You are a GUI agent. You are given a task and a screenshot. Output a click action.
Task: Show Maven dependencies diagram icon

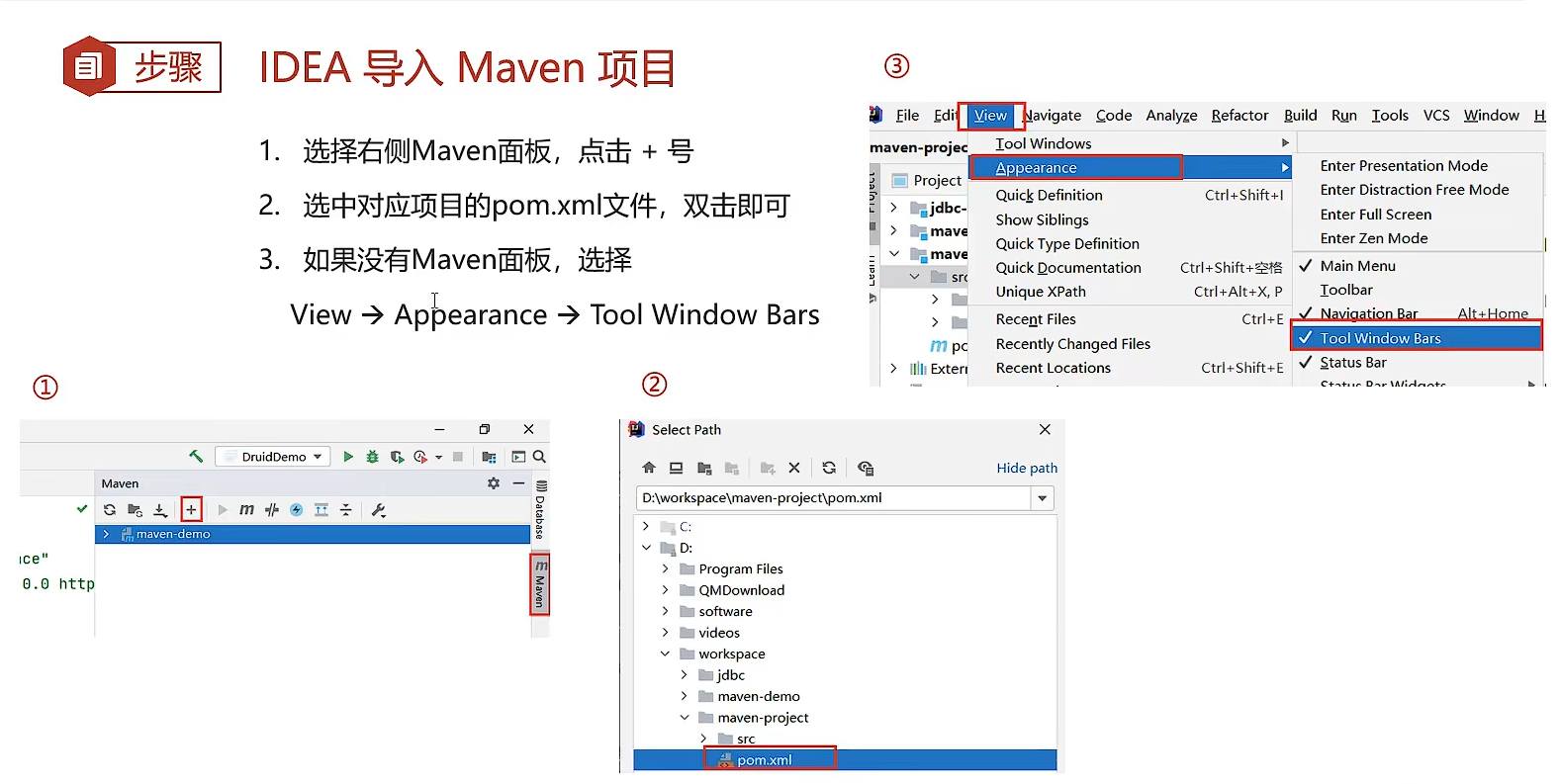pyautogui.click(x=321, y=510)
